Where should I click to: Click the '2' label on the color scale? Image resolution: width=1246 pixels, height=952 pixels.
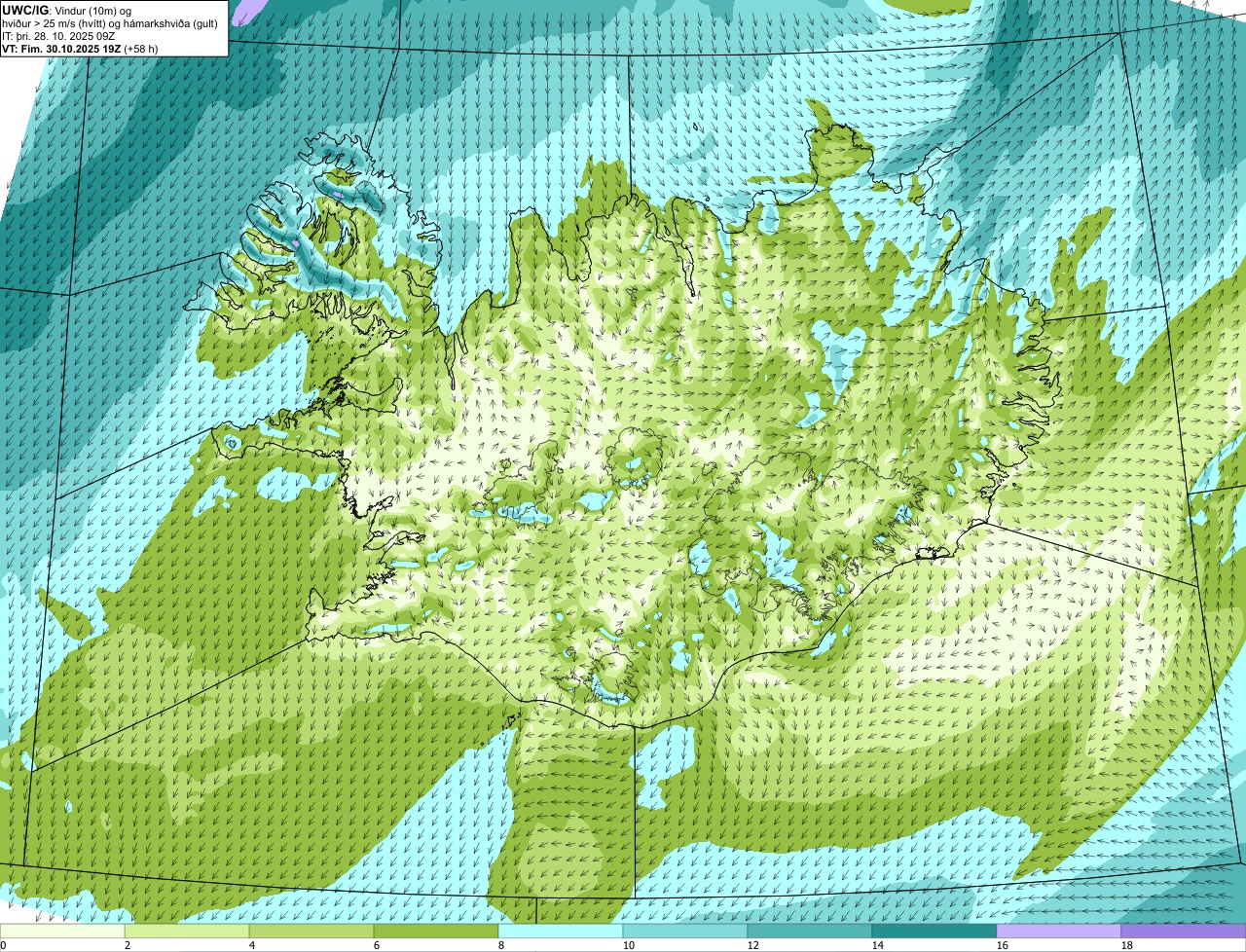click(x=128, y=945)
